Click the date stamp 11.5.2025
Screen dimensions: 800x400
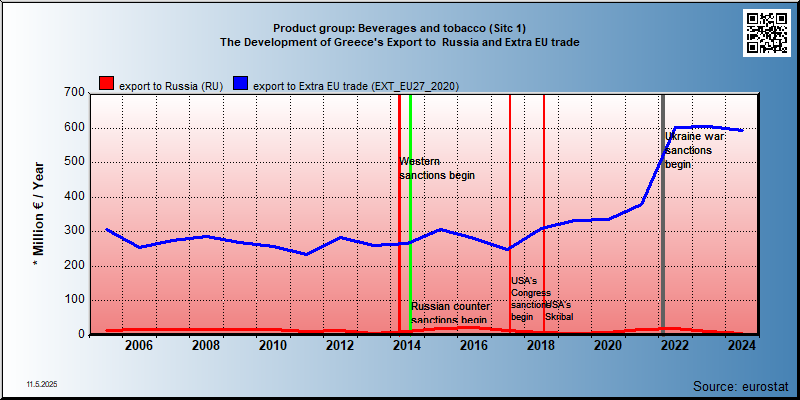click(42, 384)
